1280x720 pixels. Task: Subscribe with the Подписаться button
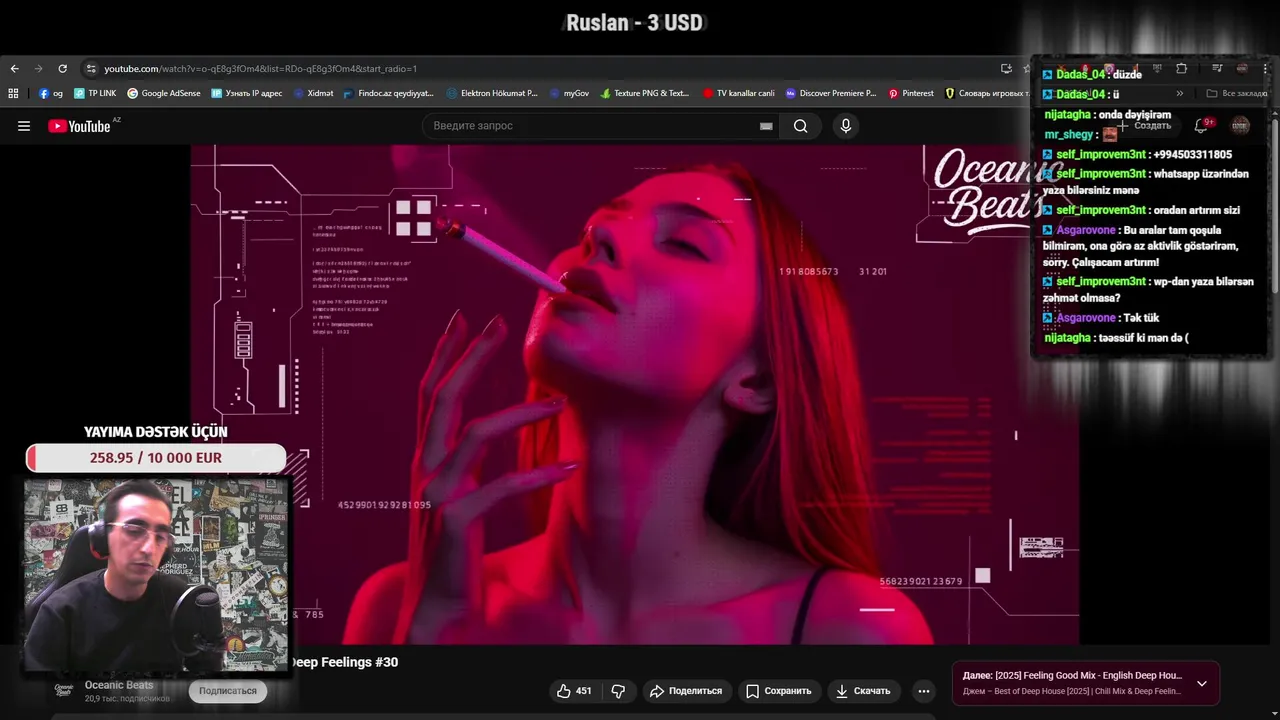click(228, 691)
